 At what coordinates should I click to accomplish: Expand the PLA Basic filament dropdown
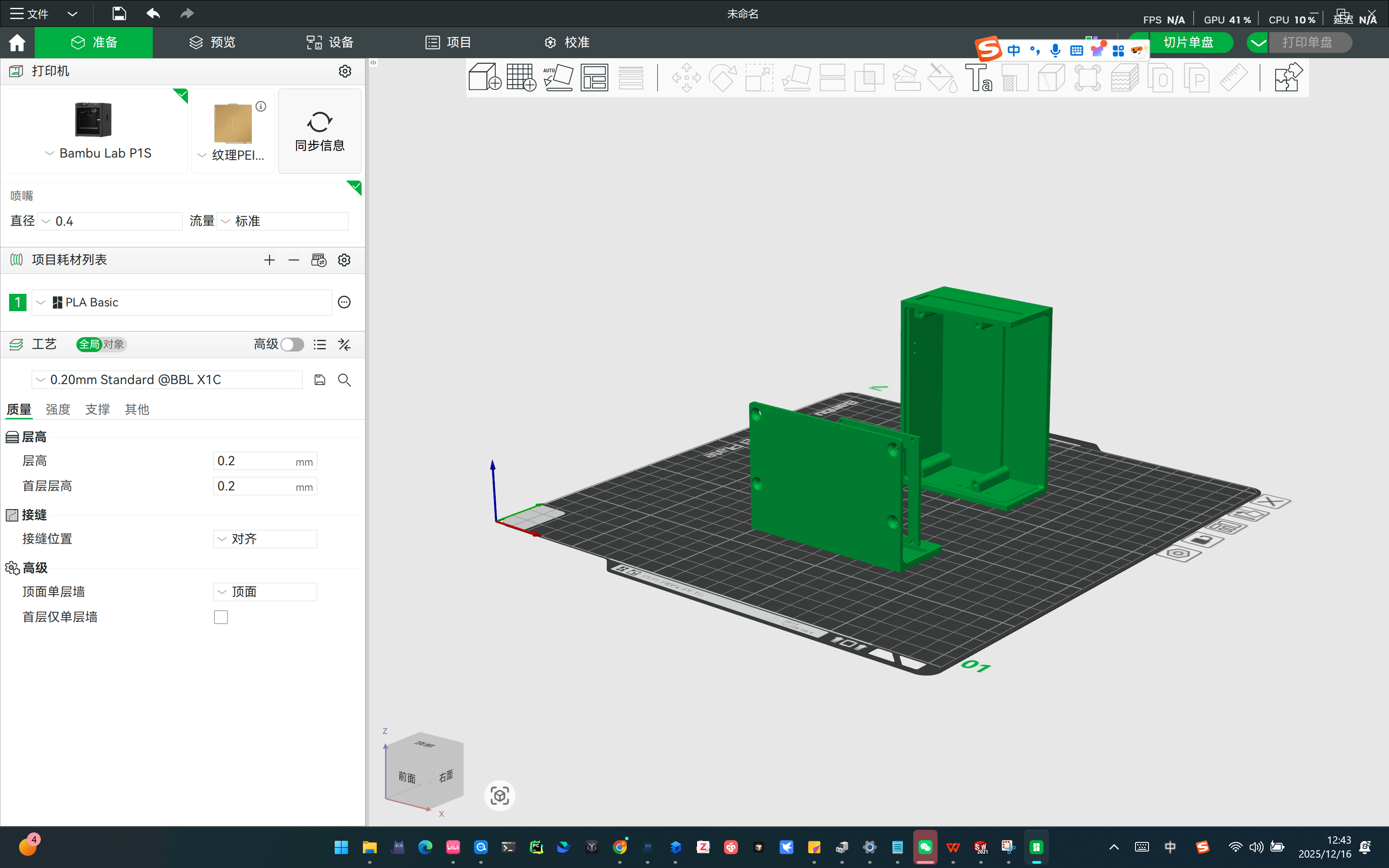(40, 302)
